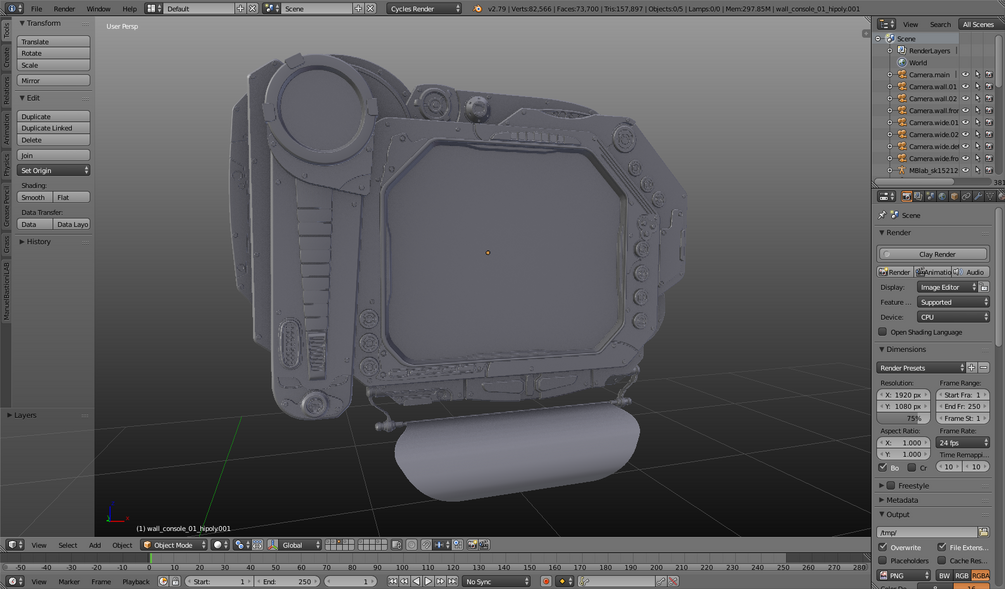Open the Cycles Render engine dropdown
The image size is (1005, 589).
click(424, 8)
